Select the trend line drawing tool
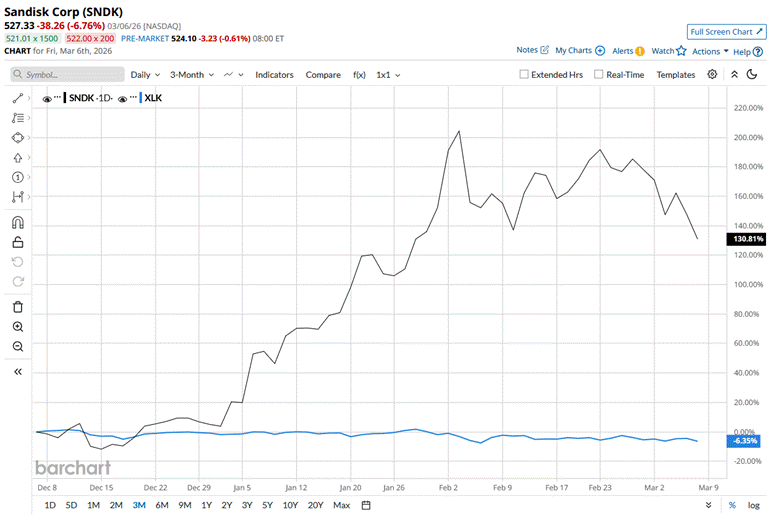Screen dimensions: 779x515 pyautogui.click(x=18, y=98)
